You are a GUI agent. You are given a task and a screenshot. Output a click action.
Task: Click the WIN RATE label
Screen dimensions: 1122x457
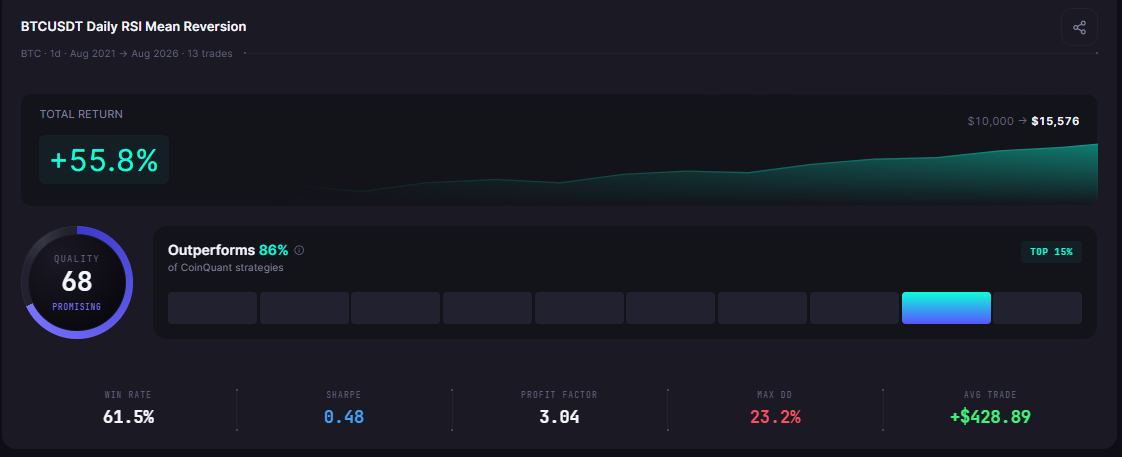pos(128,395)
